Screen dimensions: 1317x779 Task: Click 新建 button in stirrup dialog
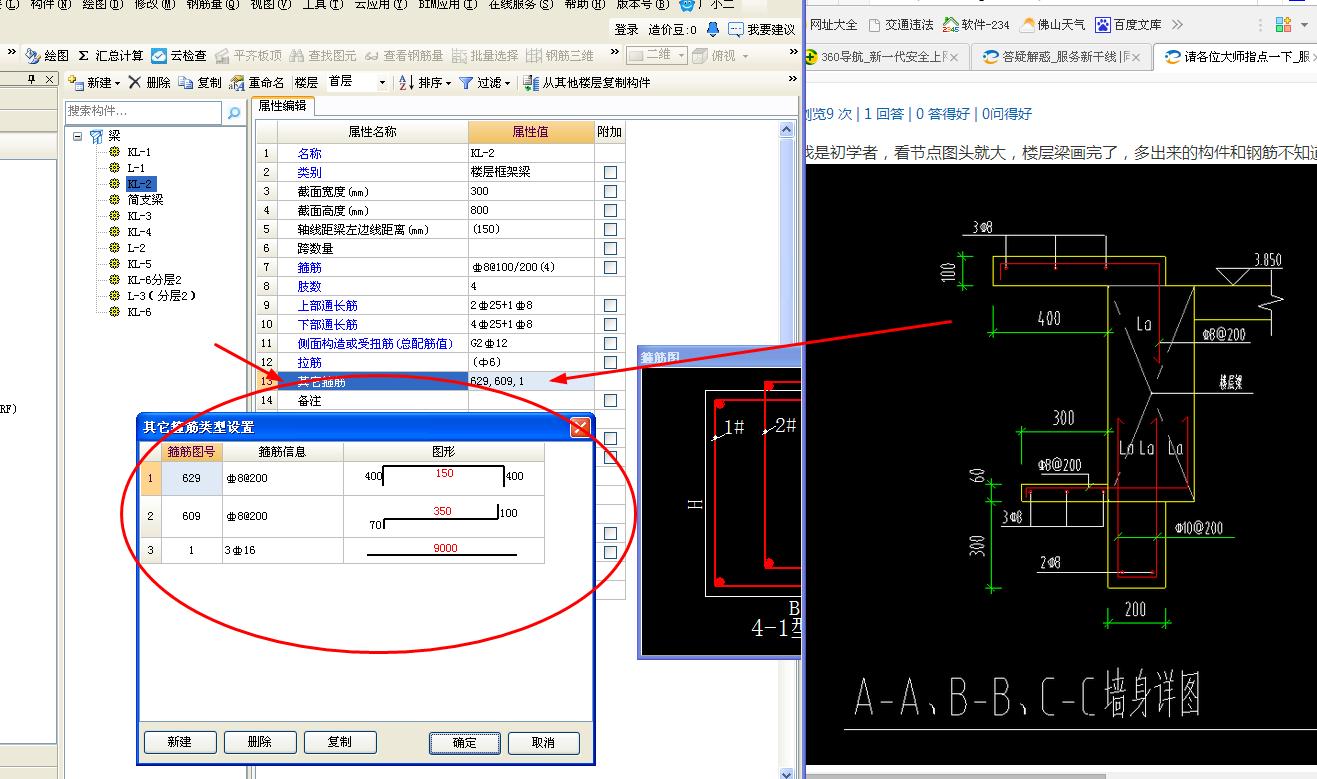[x=180, y=742]
